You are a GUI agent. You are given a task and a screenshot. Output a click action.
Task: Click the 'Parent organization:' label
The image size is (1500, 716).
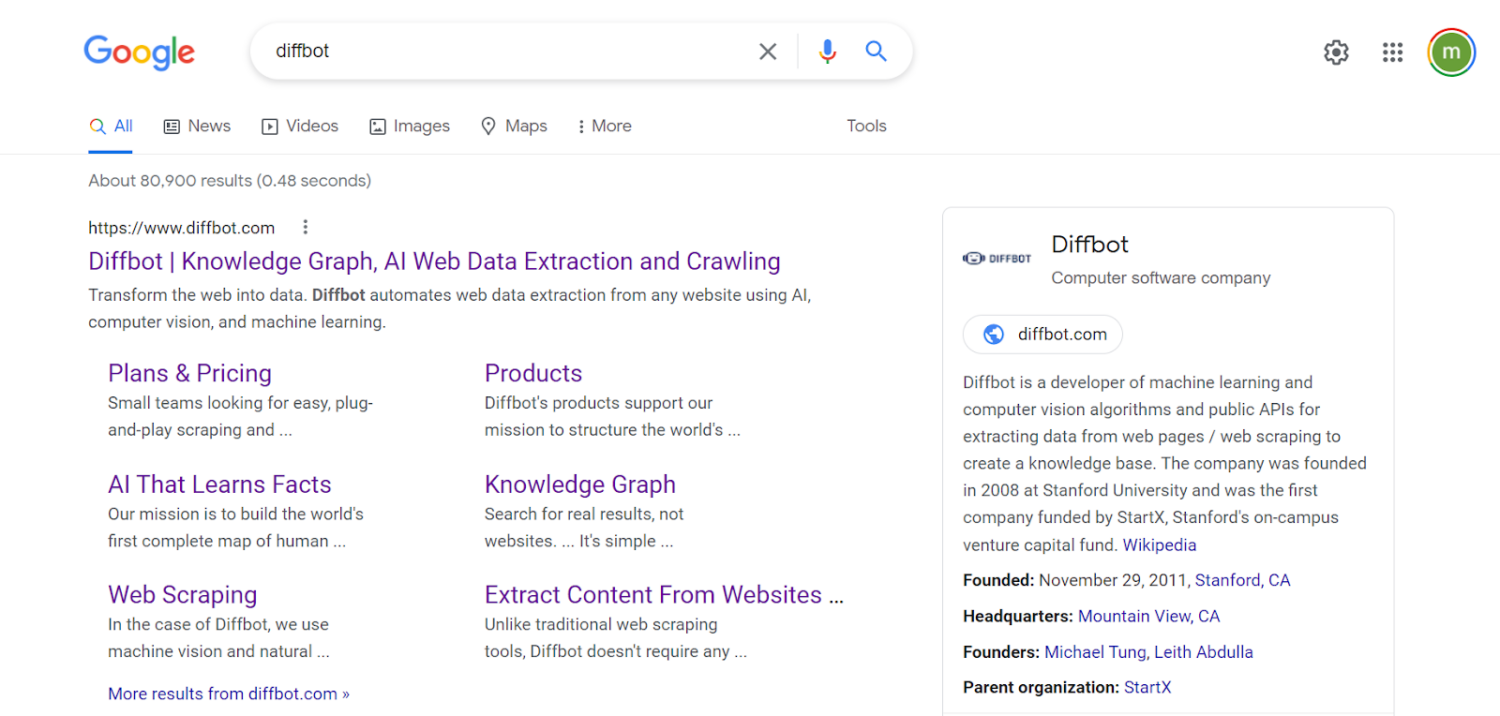(x=1041, y=688)
